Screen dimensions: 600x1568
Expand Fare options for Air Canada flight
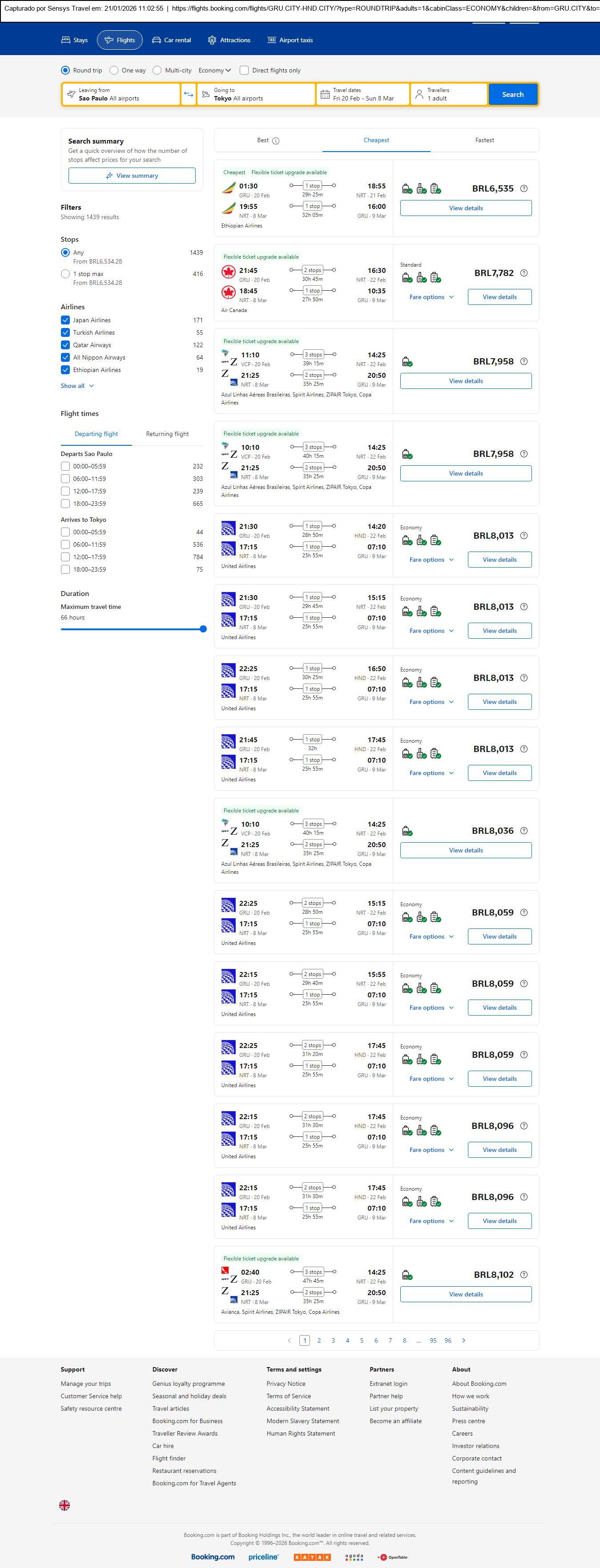tap(431, 297)
